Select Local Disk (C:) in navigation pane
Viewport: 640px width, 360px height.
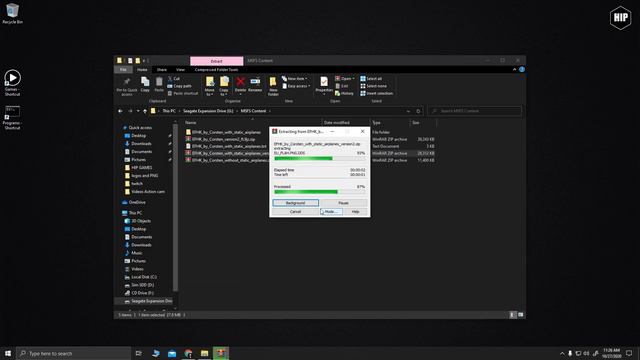coord(140,277)
